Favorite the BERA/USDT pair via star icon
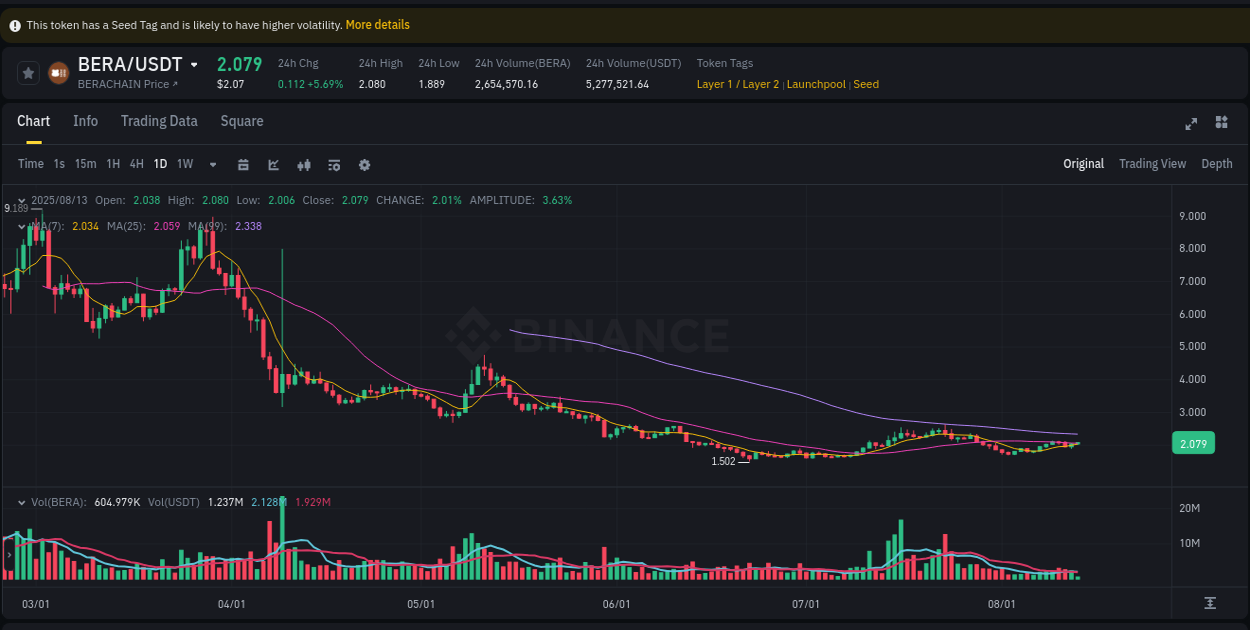 (x=29, y=72)
